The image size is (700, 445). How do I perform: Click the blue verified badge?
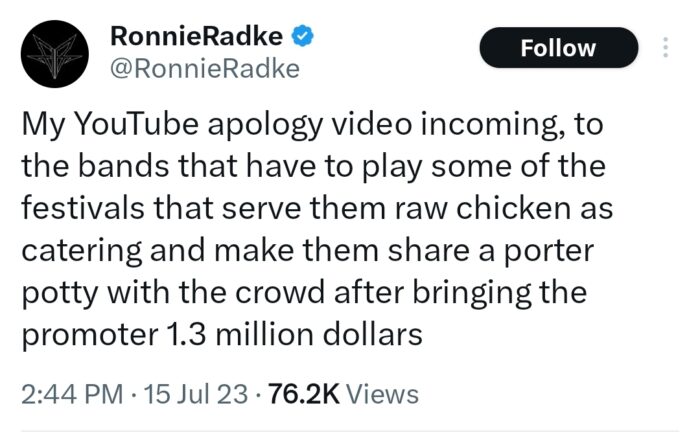304,40
